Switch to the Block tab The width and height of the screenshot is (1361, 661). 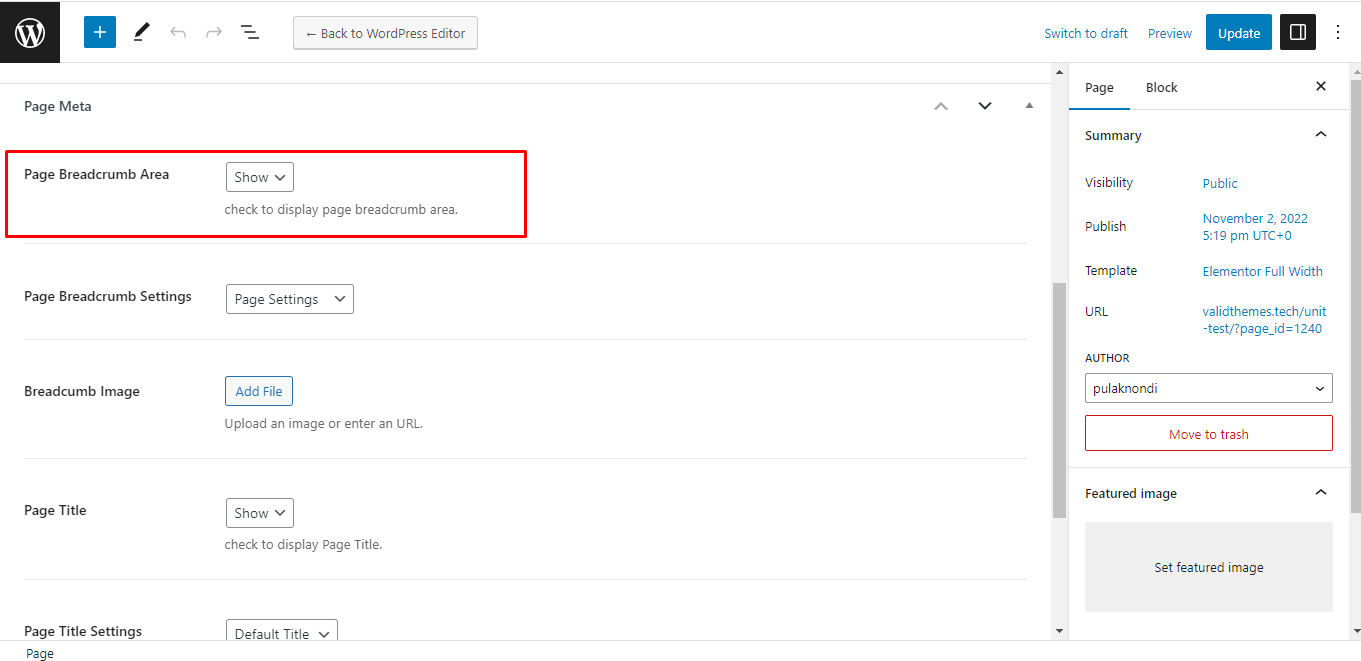(x=1161, y=88)
